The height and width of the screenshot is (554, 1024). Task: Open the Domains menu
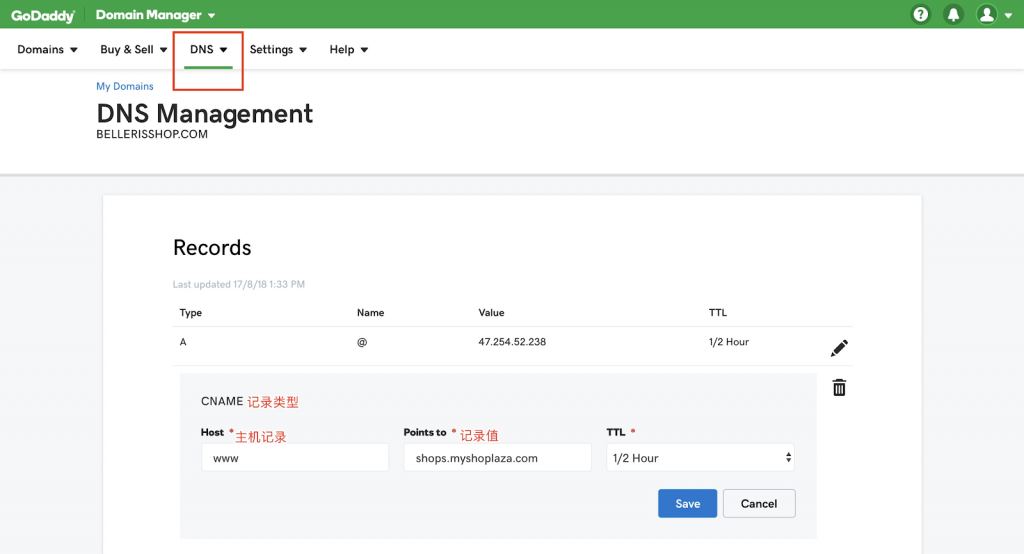[47, 50]
